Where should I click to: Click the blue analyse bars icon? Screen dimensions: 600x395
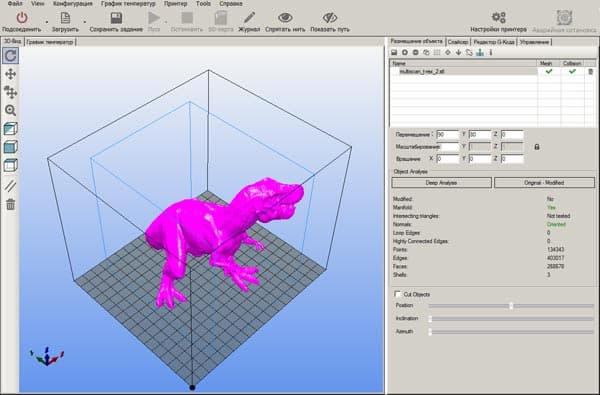tap(480, 52)
